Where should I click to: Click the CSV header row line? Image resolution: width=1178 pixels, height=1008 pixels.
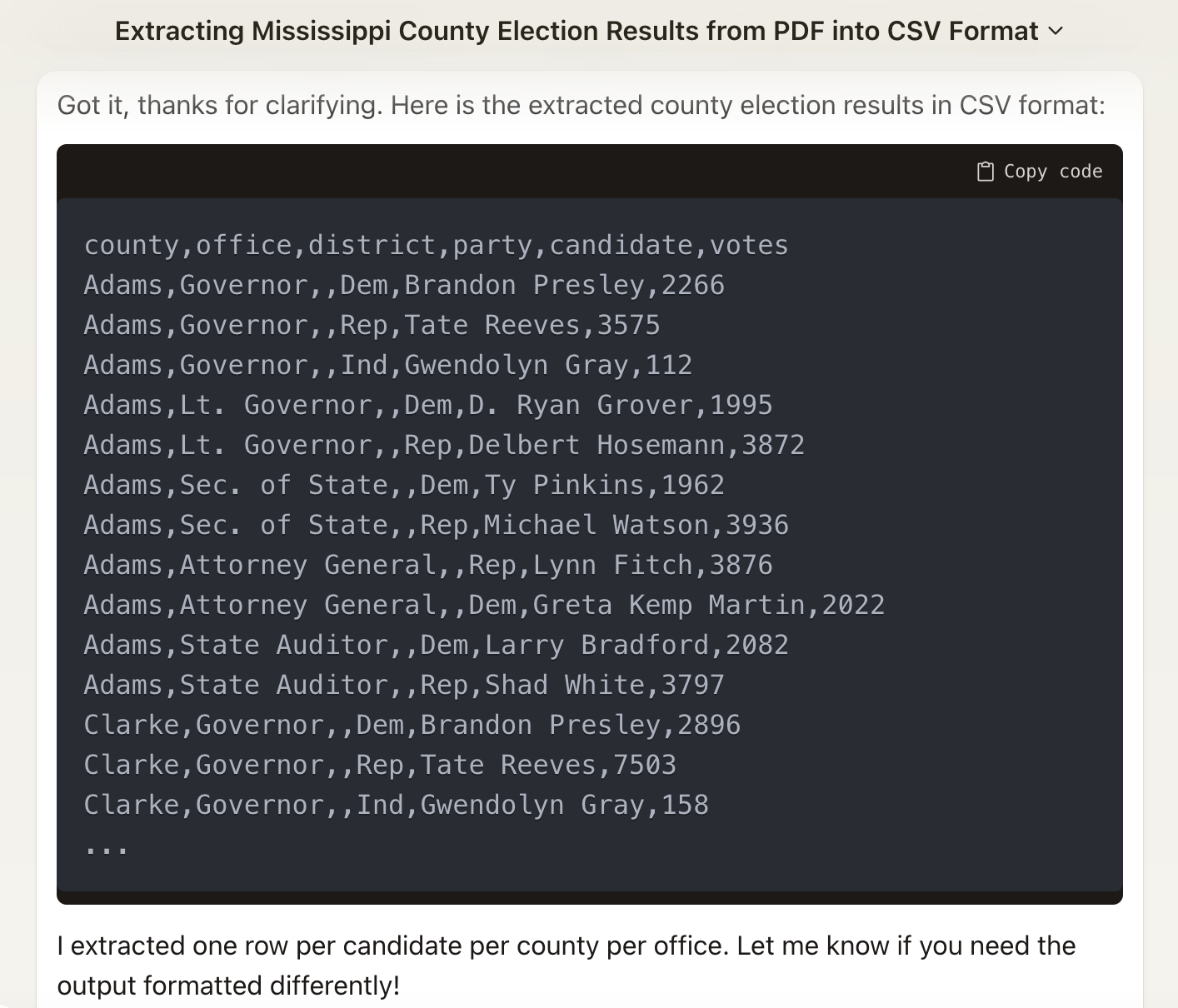coord(436,246)
